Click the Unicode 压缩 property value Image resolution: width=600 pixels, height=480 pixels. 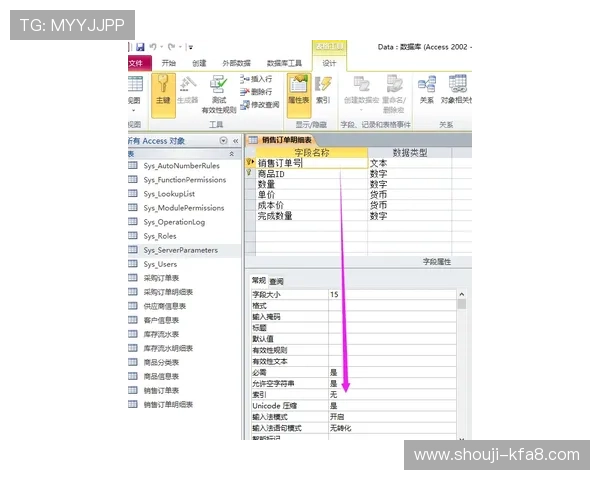tap(392, 405)
